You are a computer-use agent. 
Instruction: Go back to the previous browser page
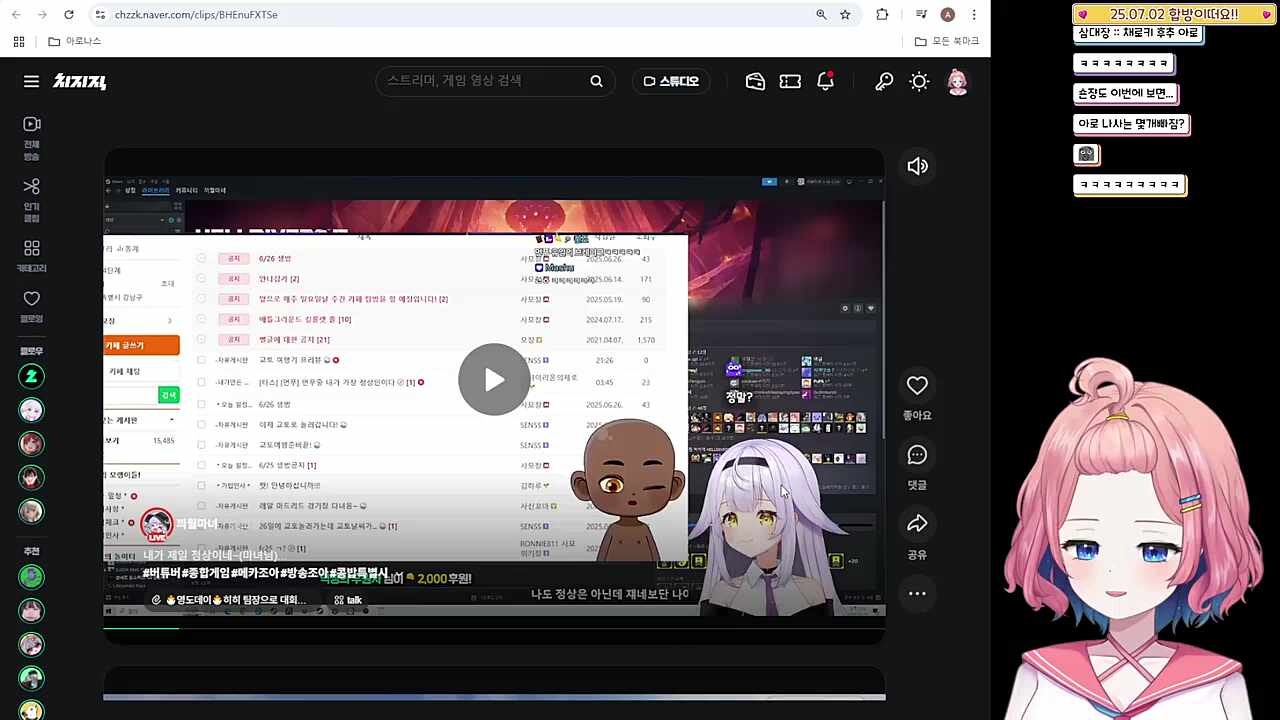(x=15, y=15)
